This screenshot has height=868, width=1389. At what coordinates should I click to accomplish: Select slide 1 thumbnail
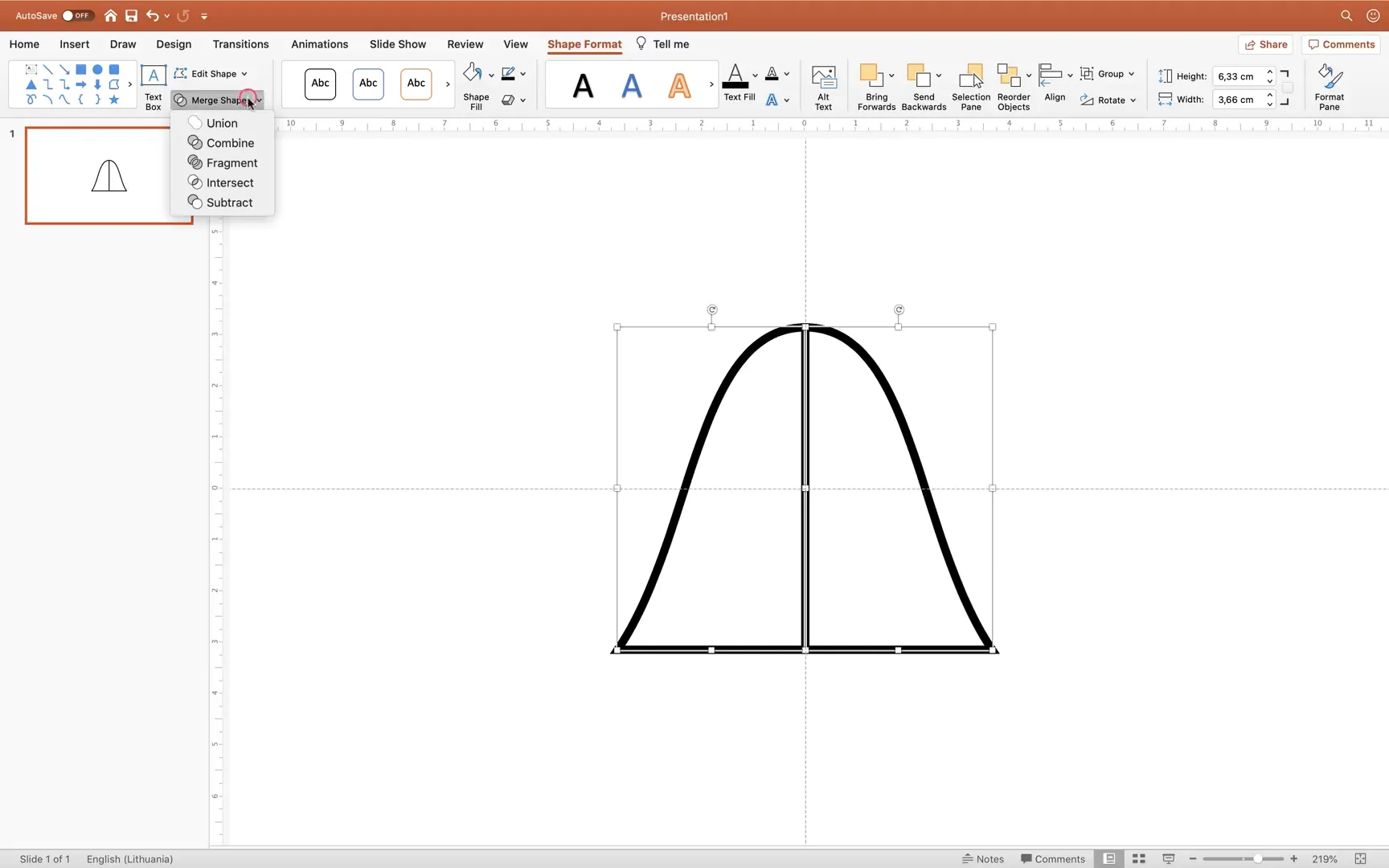109,175
